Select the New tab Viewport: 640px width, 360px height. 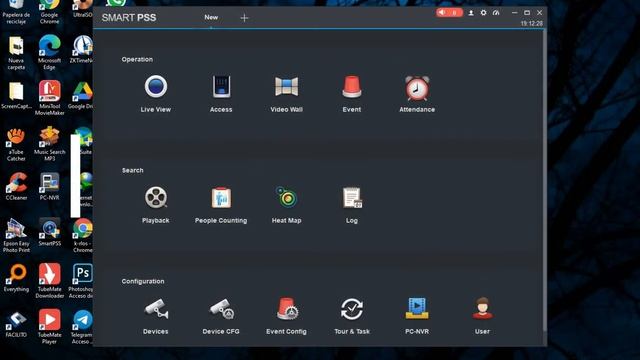point(211,17)
